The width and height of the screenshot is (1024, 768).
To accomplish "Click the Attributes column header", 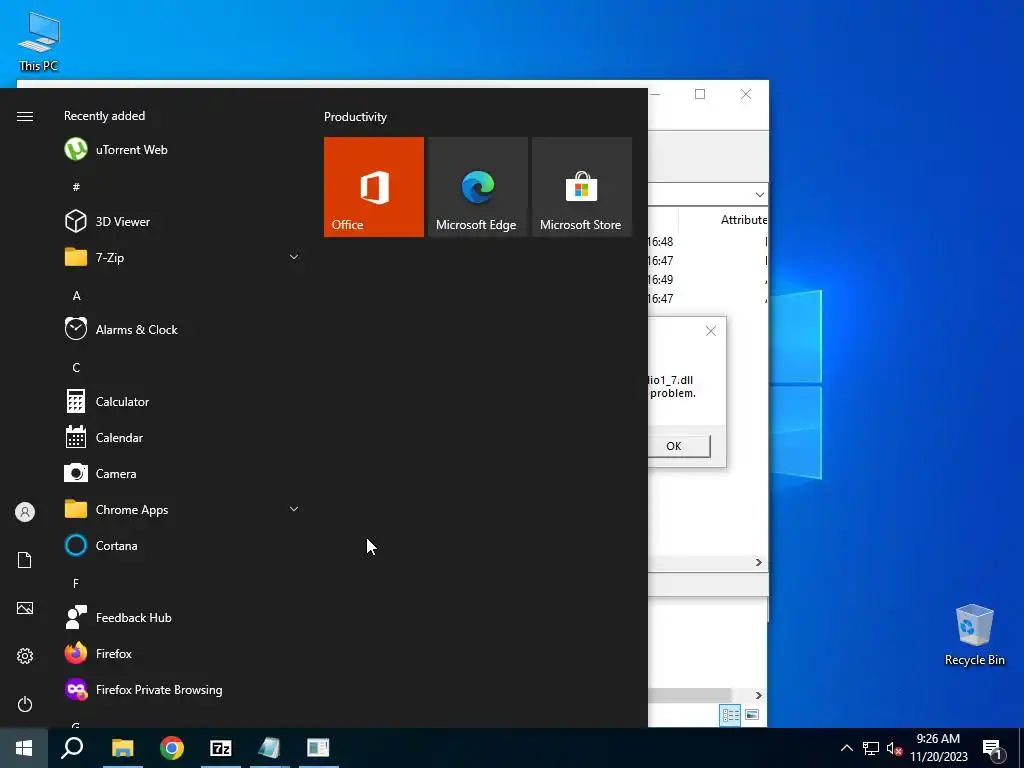I will click(x=744, y=220).
